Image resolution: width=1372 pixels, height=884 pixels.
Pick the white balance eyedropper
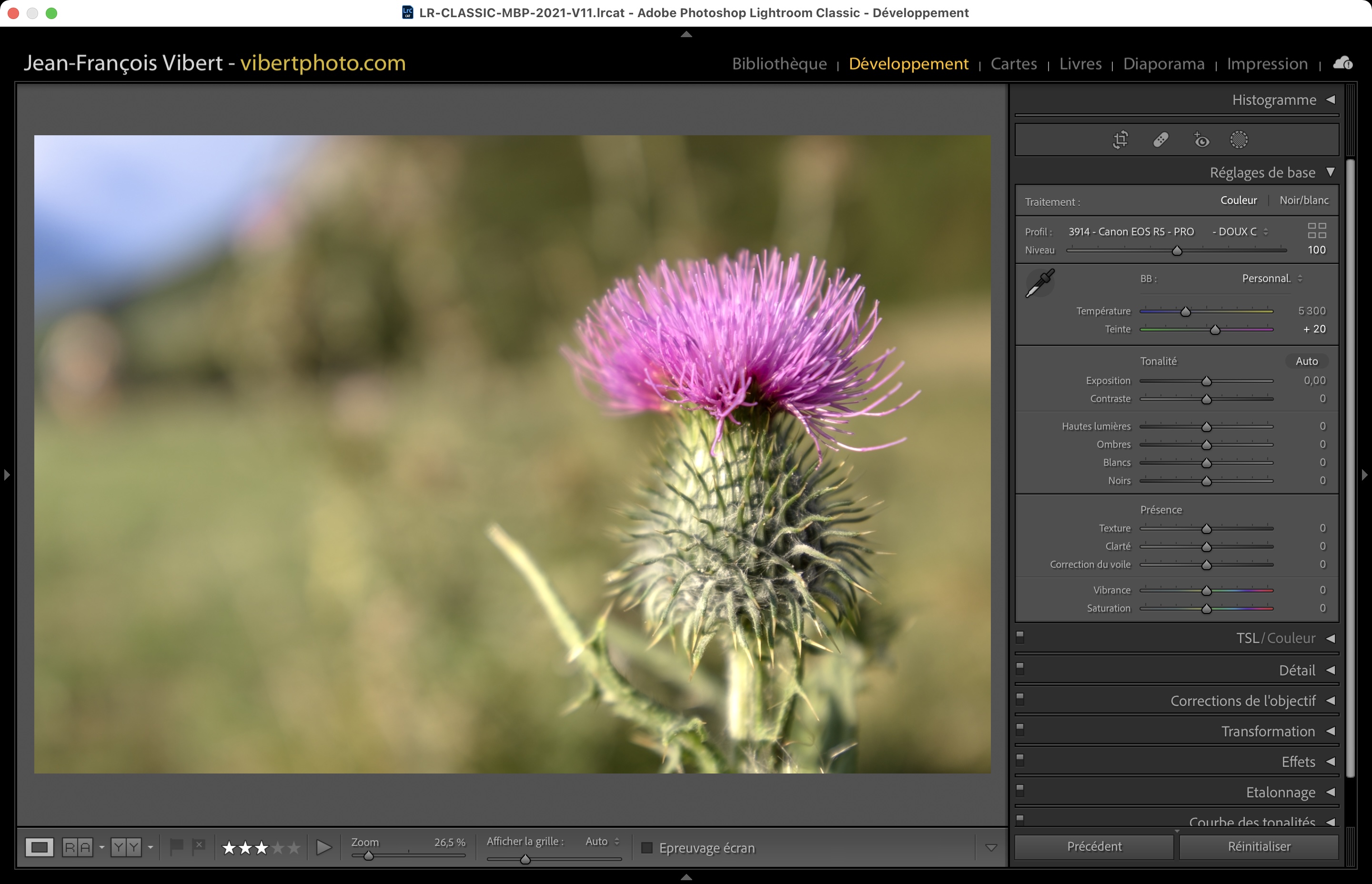point(1039,282)
